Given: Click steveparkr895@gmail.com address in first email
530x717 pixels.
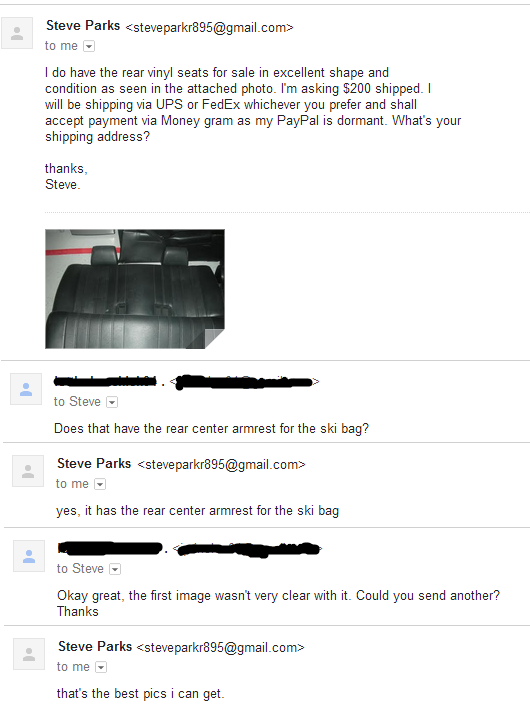Looking at the screenshot, I should point(209,28).
